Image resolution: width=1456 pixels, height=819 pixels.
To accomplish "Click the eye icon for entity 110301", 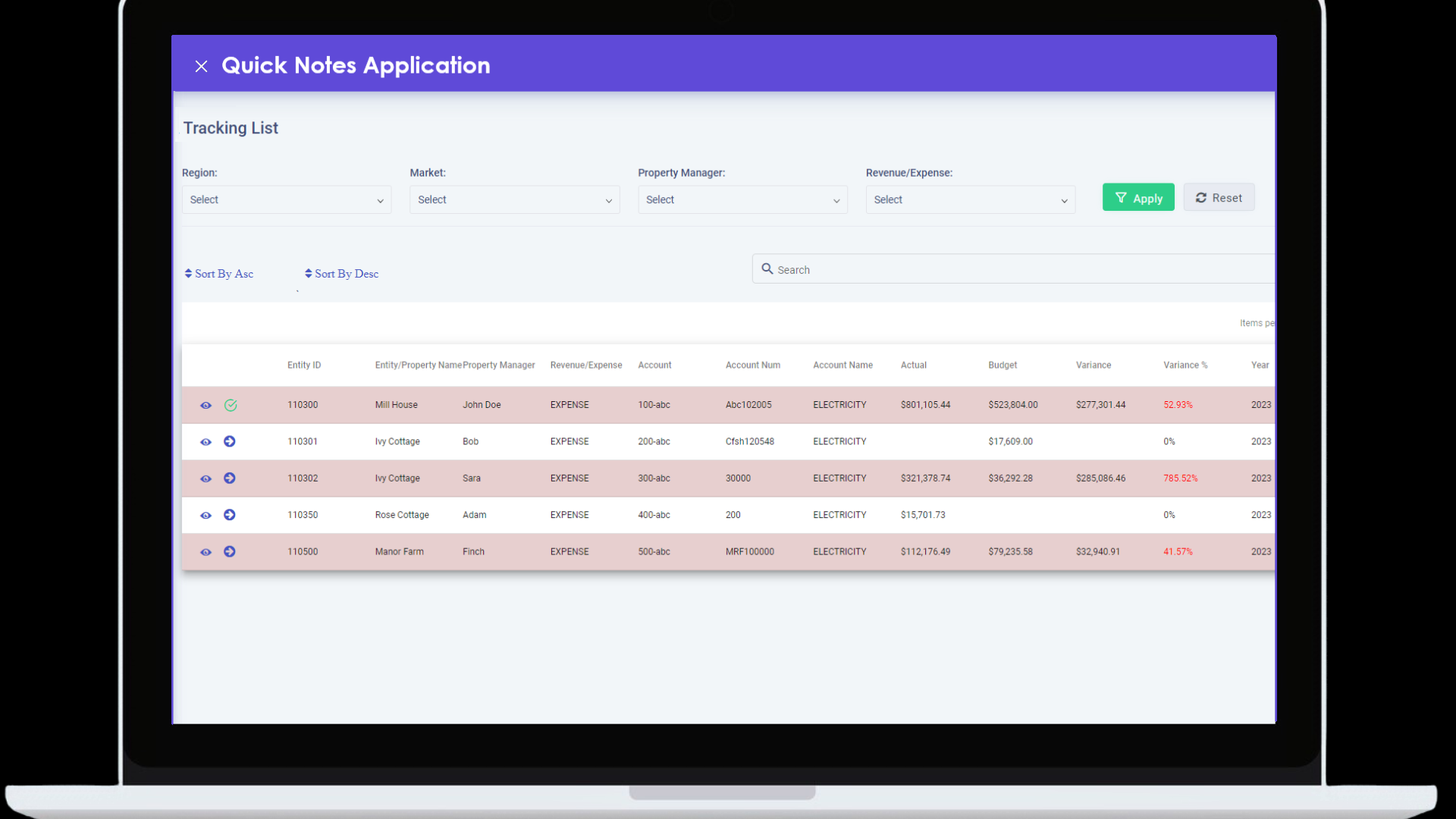I will coord(206,442).
